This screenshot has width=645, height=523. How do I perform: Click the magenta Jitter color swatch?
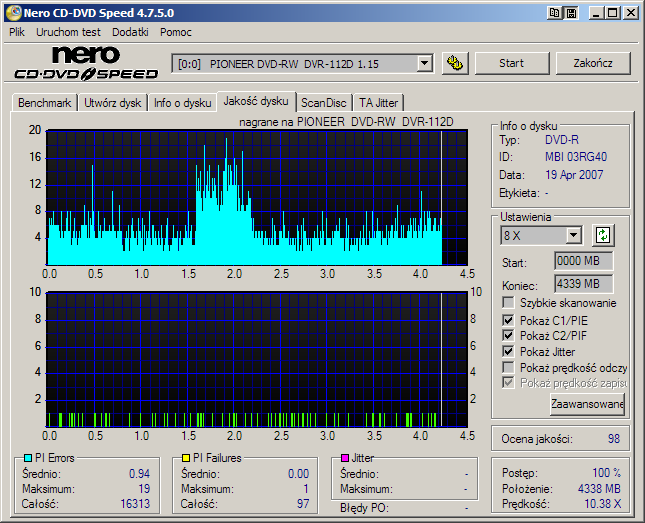[x=345, y=458]
